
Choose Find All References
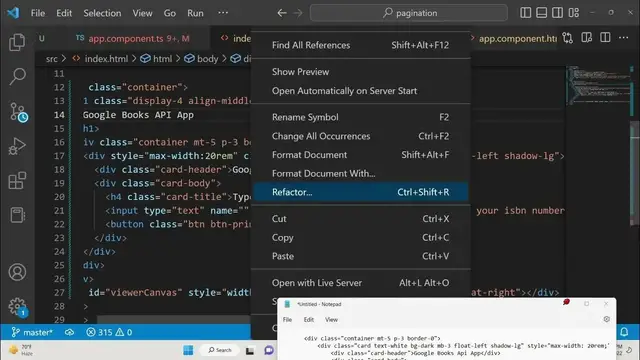[x=360, y=45]
